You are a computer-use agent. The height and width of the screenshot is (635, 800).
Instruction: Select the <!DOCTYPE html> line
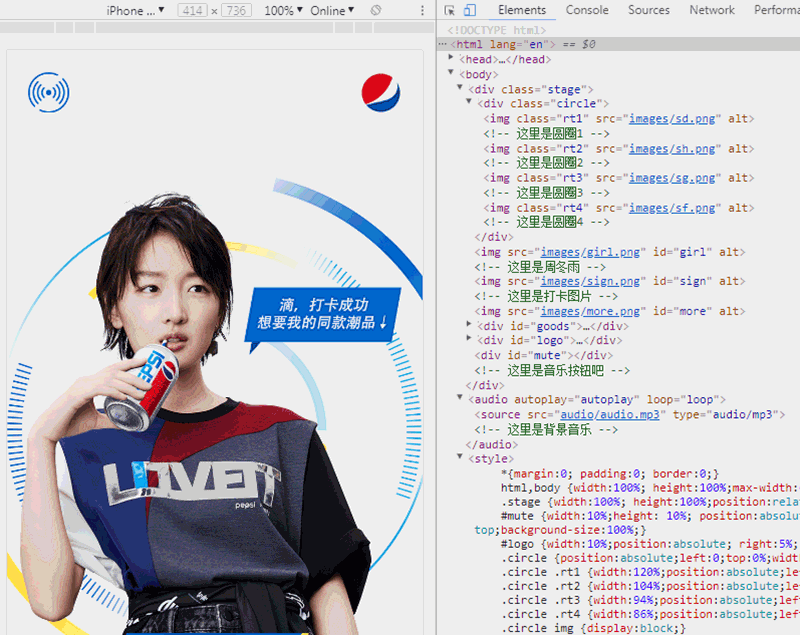point(497,30)
